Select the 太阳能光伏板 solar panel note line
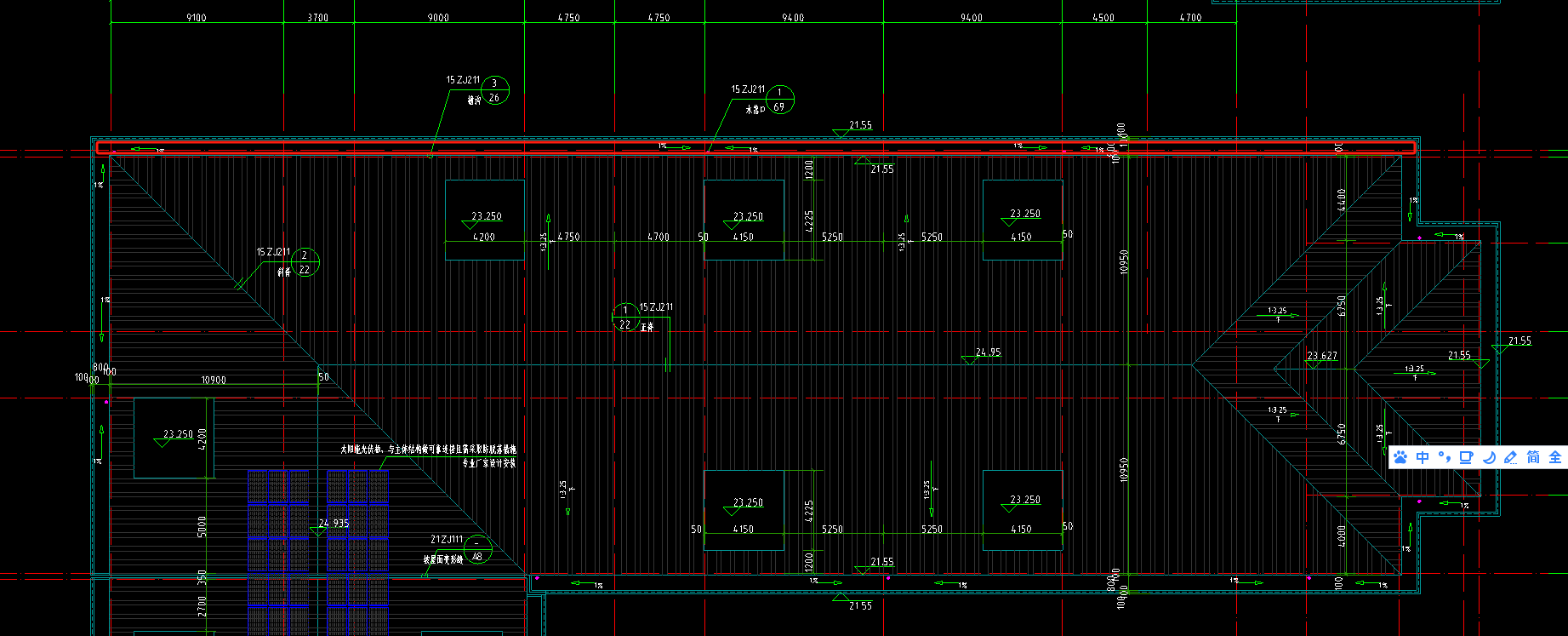 click(x=428, y=449)
